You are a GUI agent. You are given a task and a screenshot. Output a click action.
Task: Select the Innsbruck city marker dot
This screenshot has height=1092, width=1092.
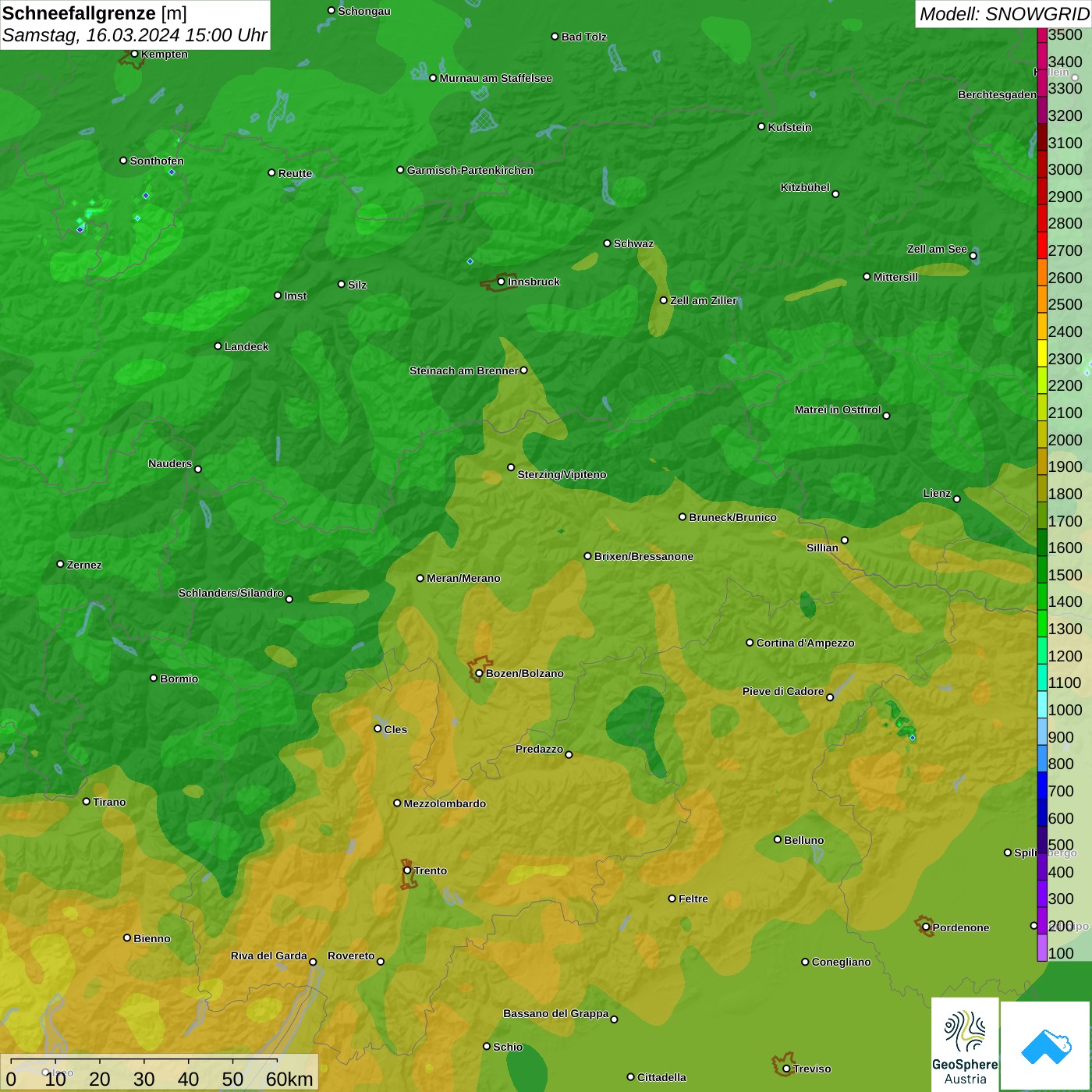click(502, 282)
